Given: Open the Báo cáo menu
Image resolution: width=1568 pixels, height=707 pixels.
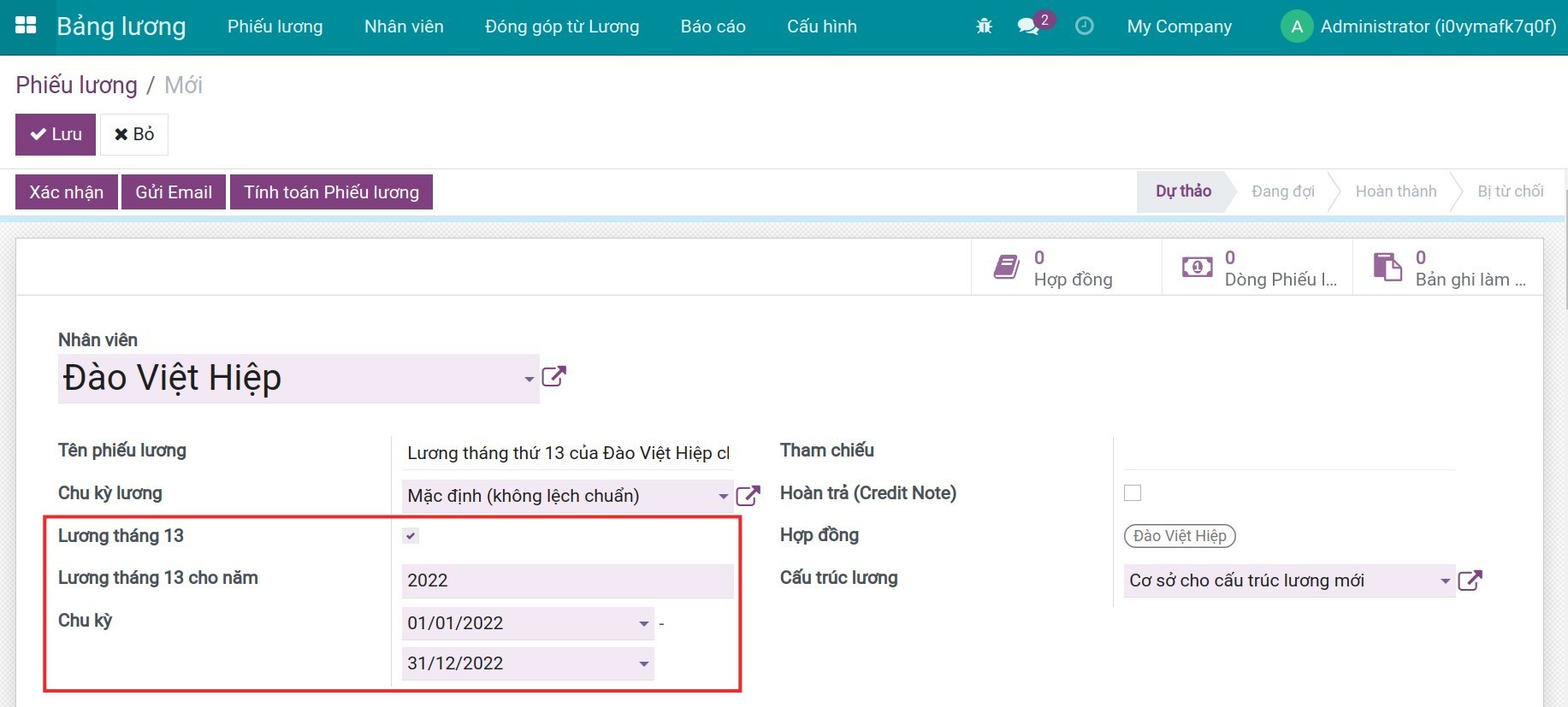Looking at the screenshot, I should 713,27.
